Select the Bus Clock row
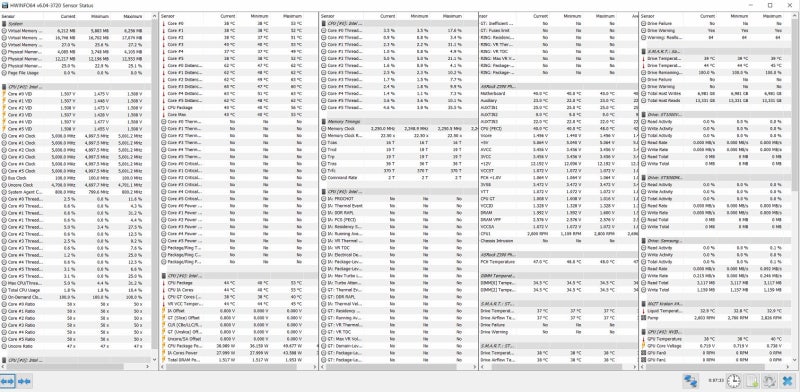Screen dimensions: 800x392 pyautogui.click(x=76, y=178)
